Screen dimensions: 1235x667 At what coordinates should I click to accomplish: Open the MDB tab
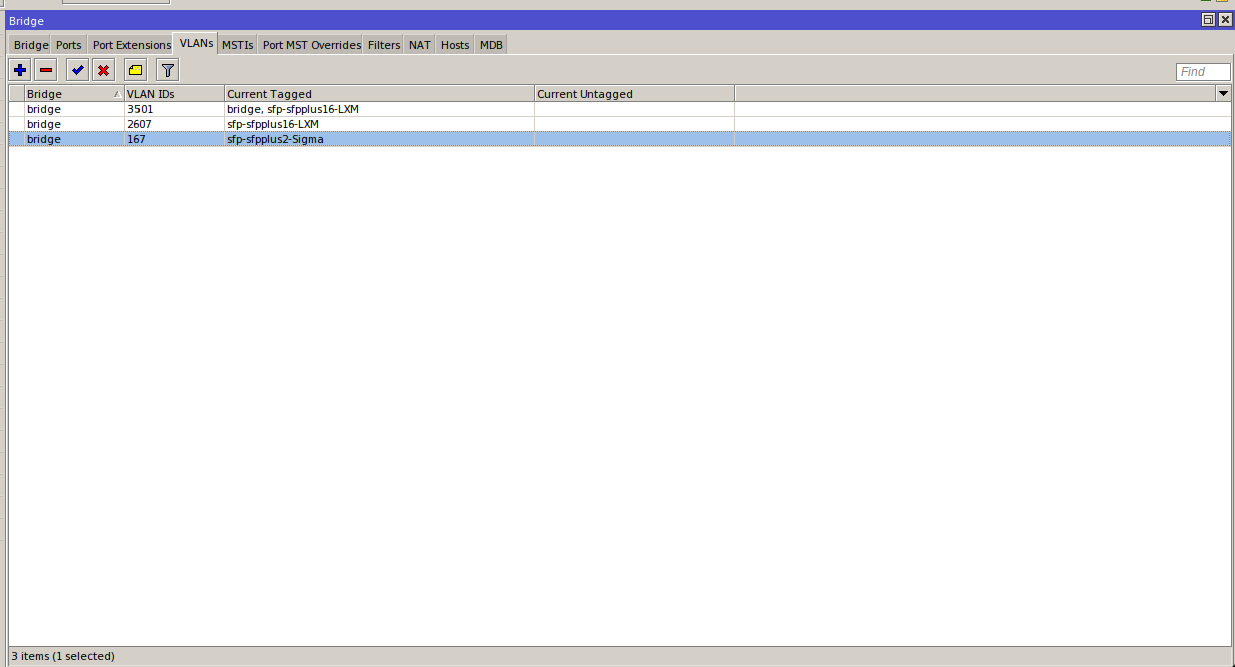[491, 45]
